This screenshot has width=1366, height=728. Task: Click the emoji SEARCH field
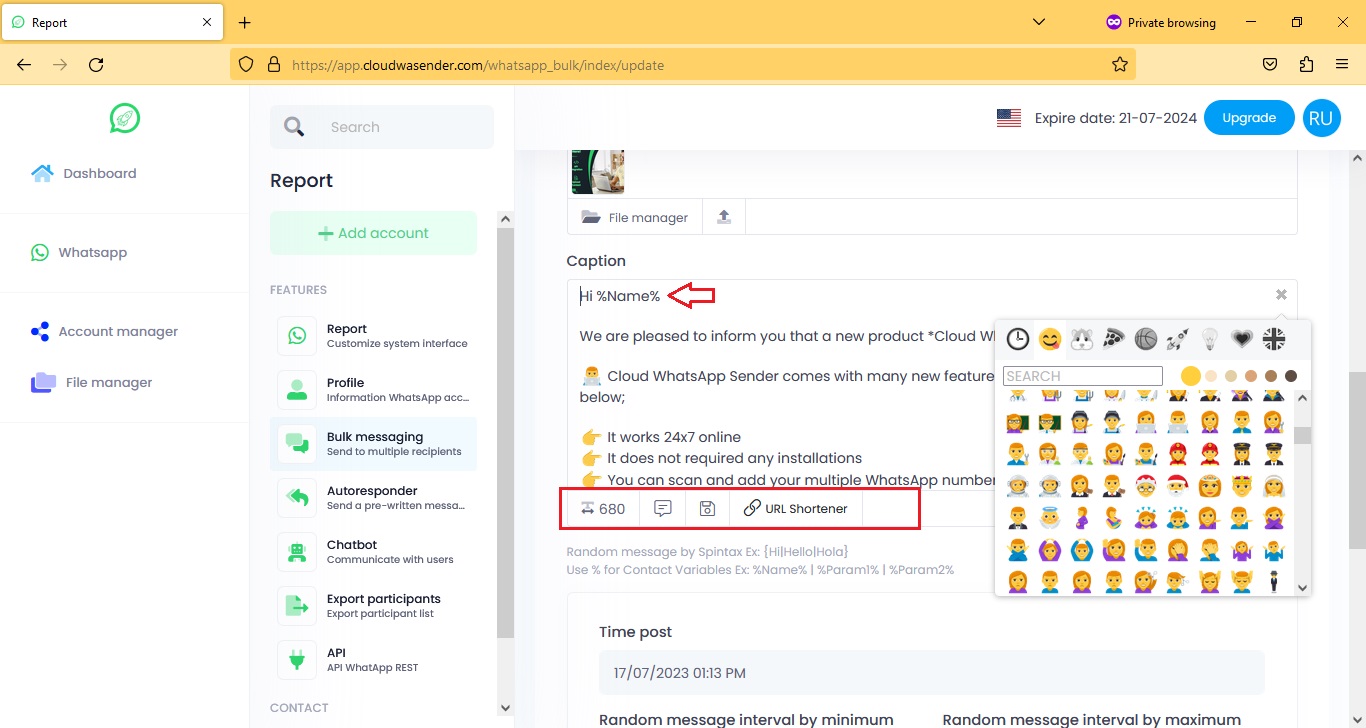[x=1083, y=376]
